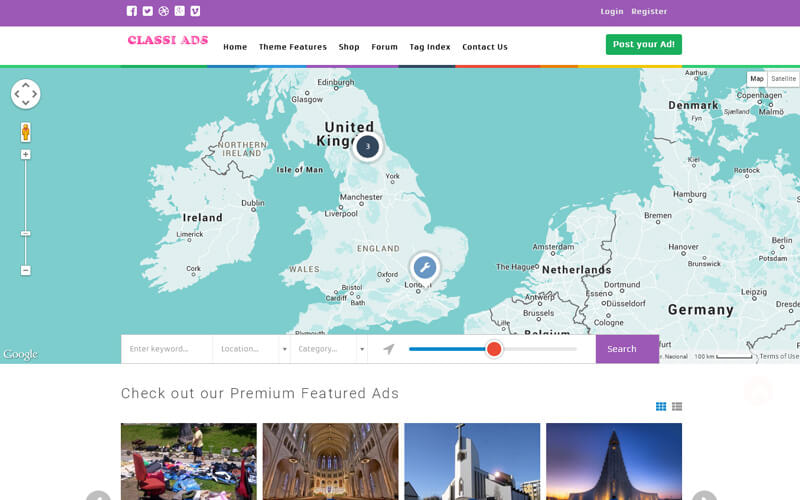Open the Hallgrimskirkja night ad thumbnail
The width and height of the screenshot is (800, 500).
(x=614, y=461)
